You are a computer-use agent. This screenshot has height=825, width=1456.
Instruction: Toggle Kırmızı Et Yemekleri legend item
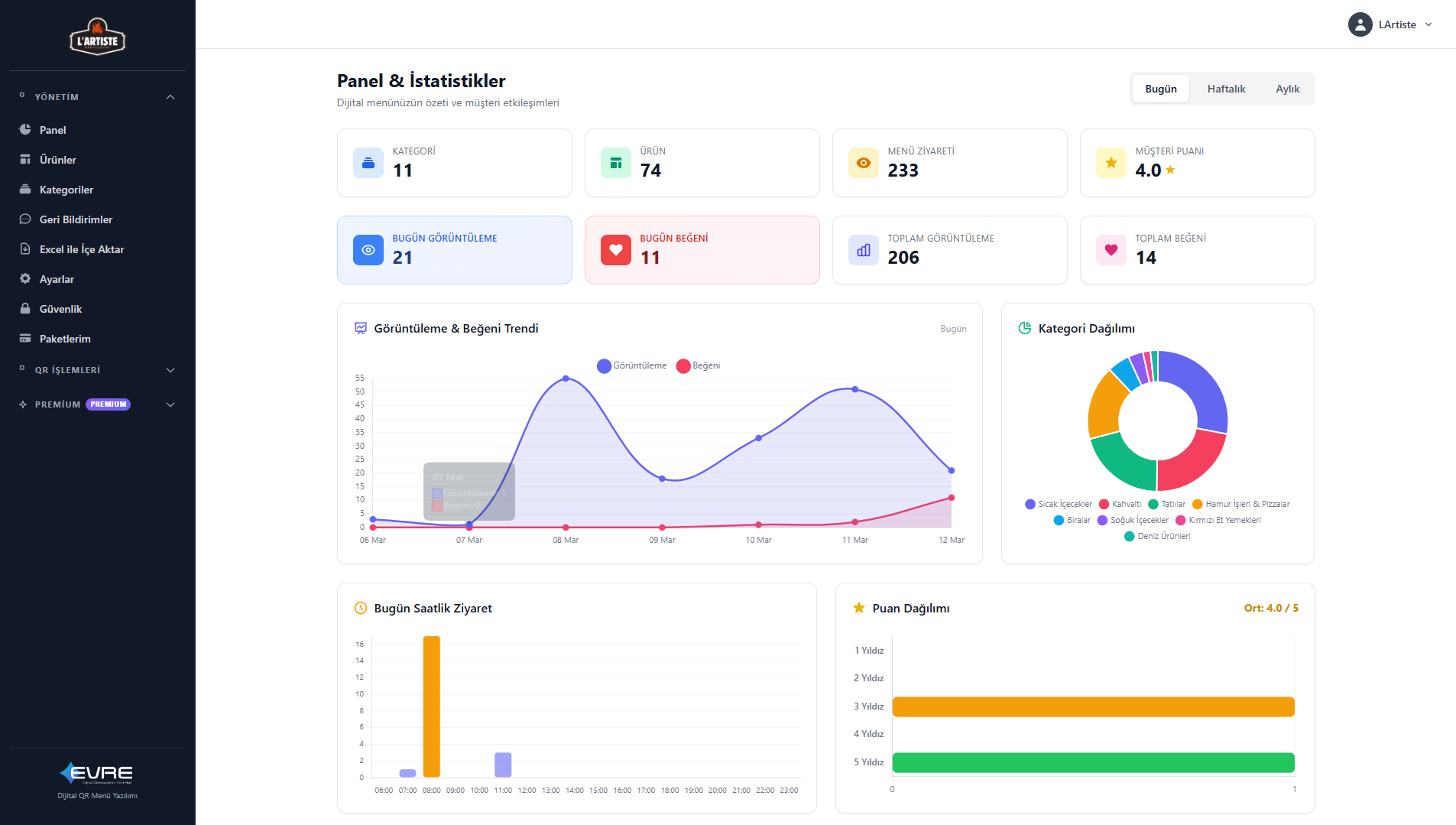click(x=1218, y=520)
